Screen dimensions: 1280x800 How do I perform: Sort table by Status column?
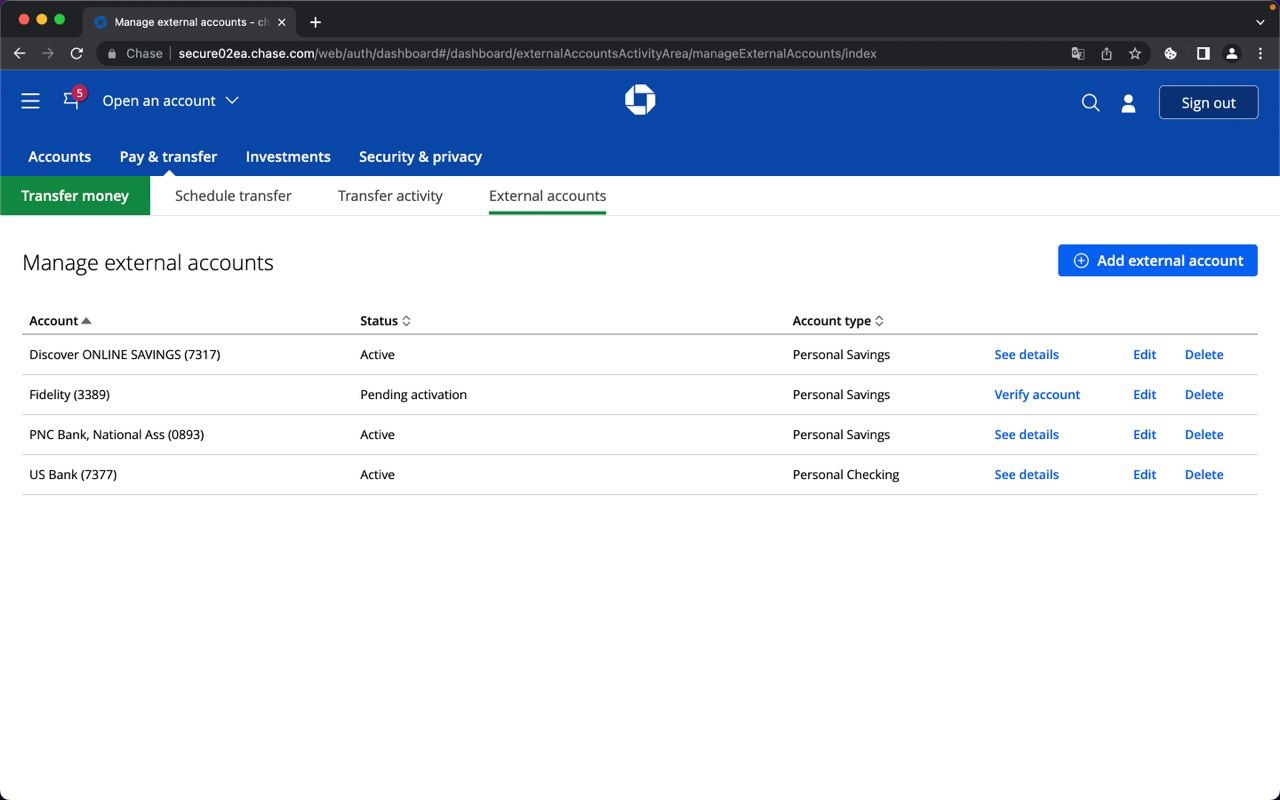pos(385,321)
